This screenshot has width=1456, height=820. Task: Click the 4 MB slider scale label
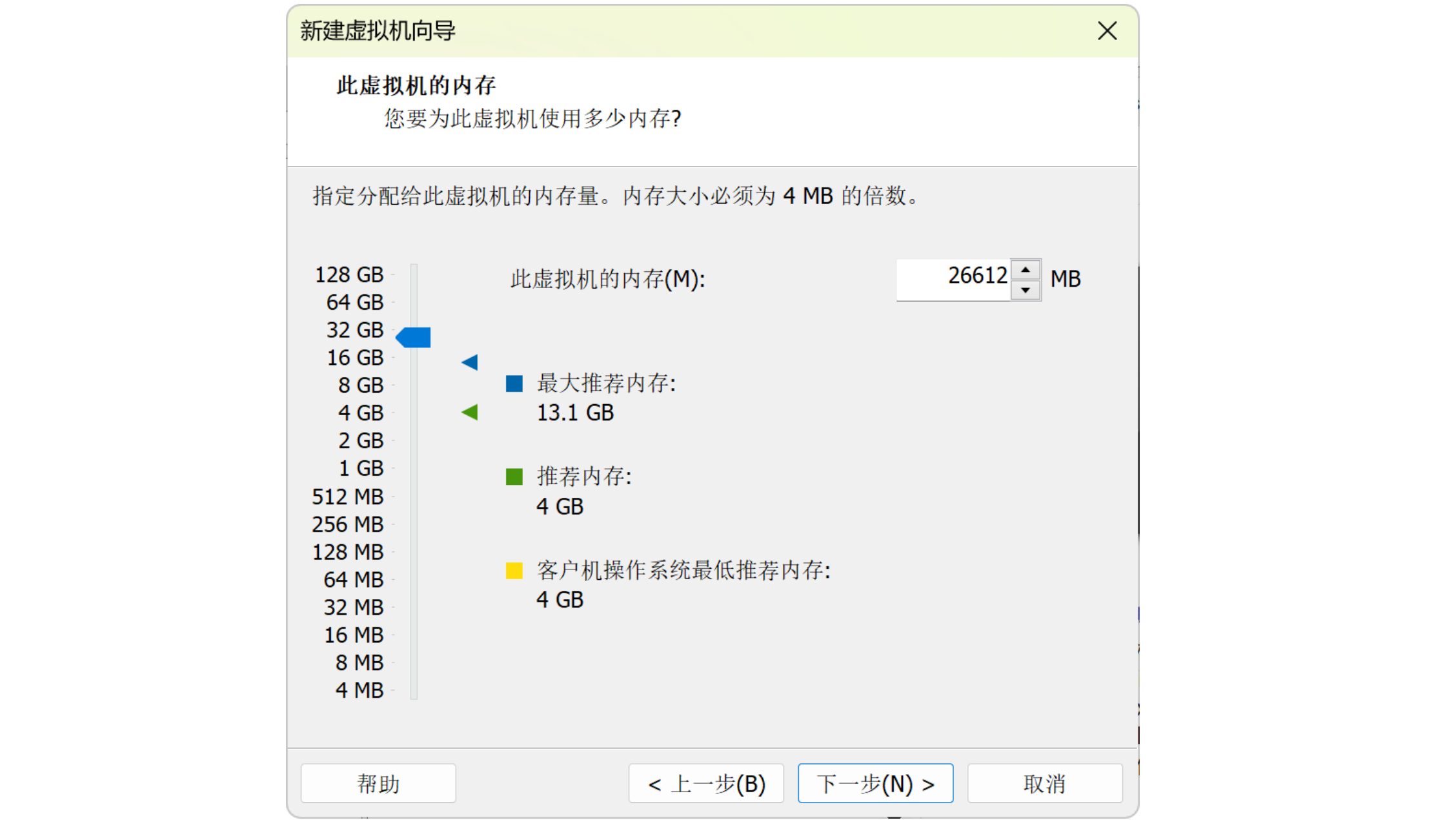pyautogui.click(x=359, y=690)
